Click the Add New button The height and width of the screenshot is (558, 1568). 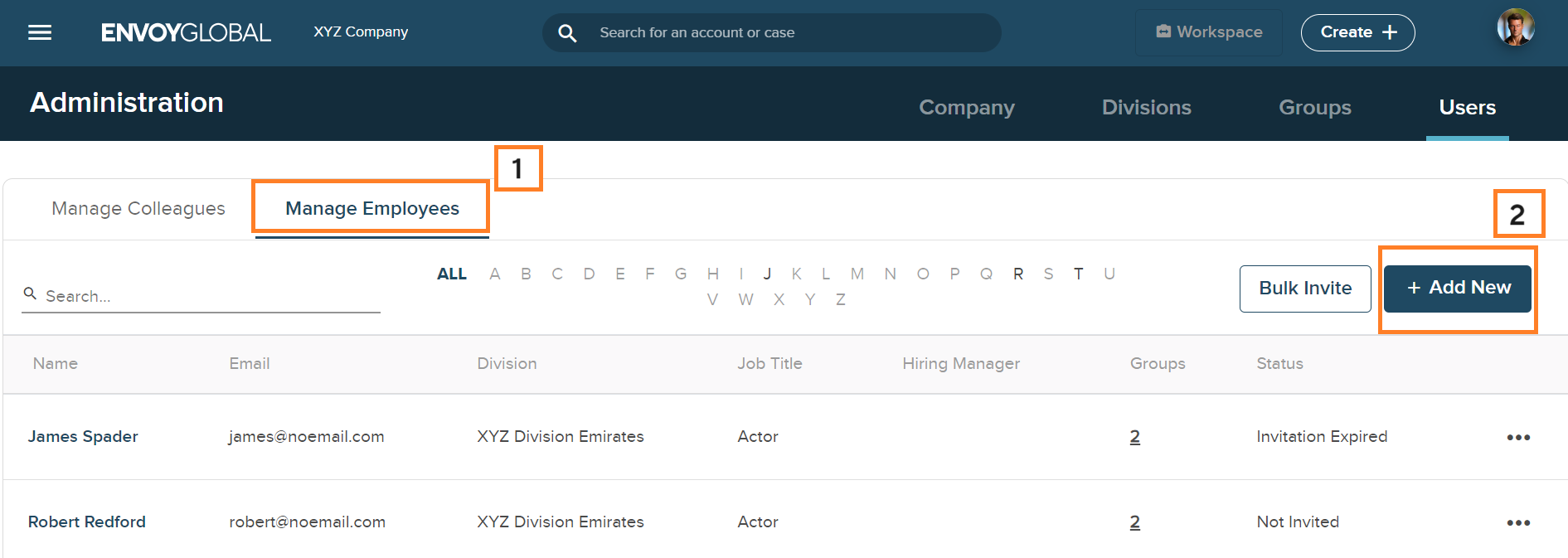[1457, 288]
